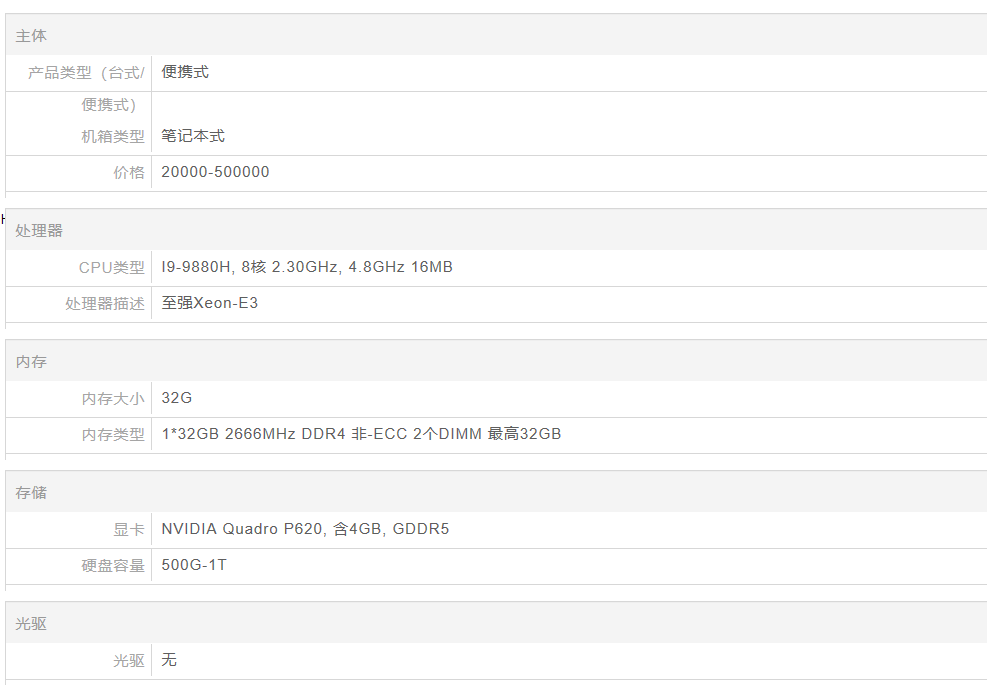This screenshot has width=987, height=685.
Task: Click the 至强Xeon-E3 value
Action: pos(210,303)
